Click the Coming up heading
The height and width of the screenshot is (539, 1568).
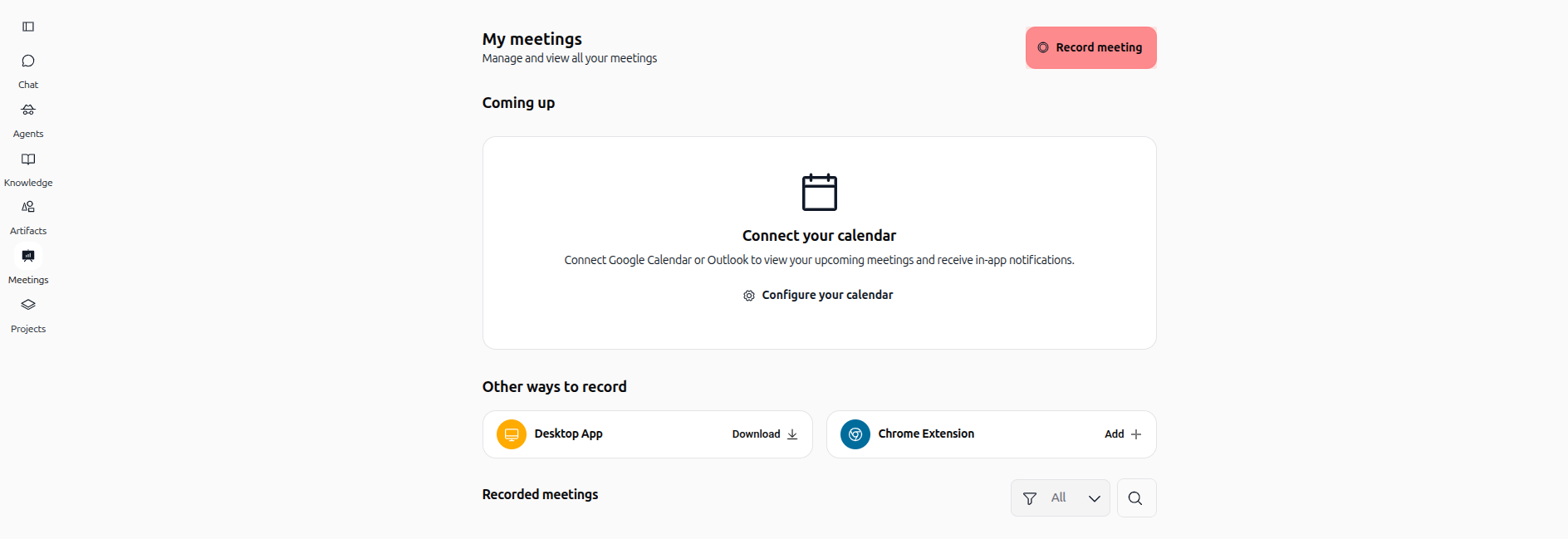click(x=518, y=103)
